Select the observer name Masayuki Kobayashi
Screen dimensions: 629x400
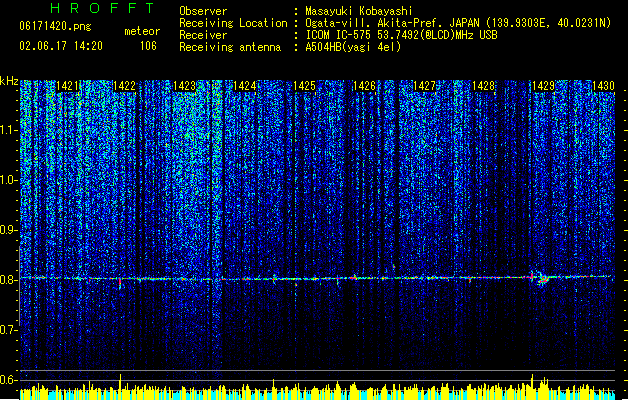359,11
